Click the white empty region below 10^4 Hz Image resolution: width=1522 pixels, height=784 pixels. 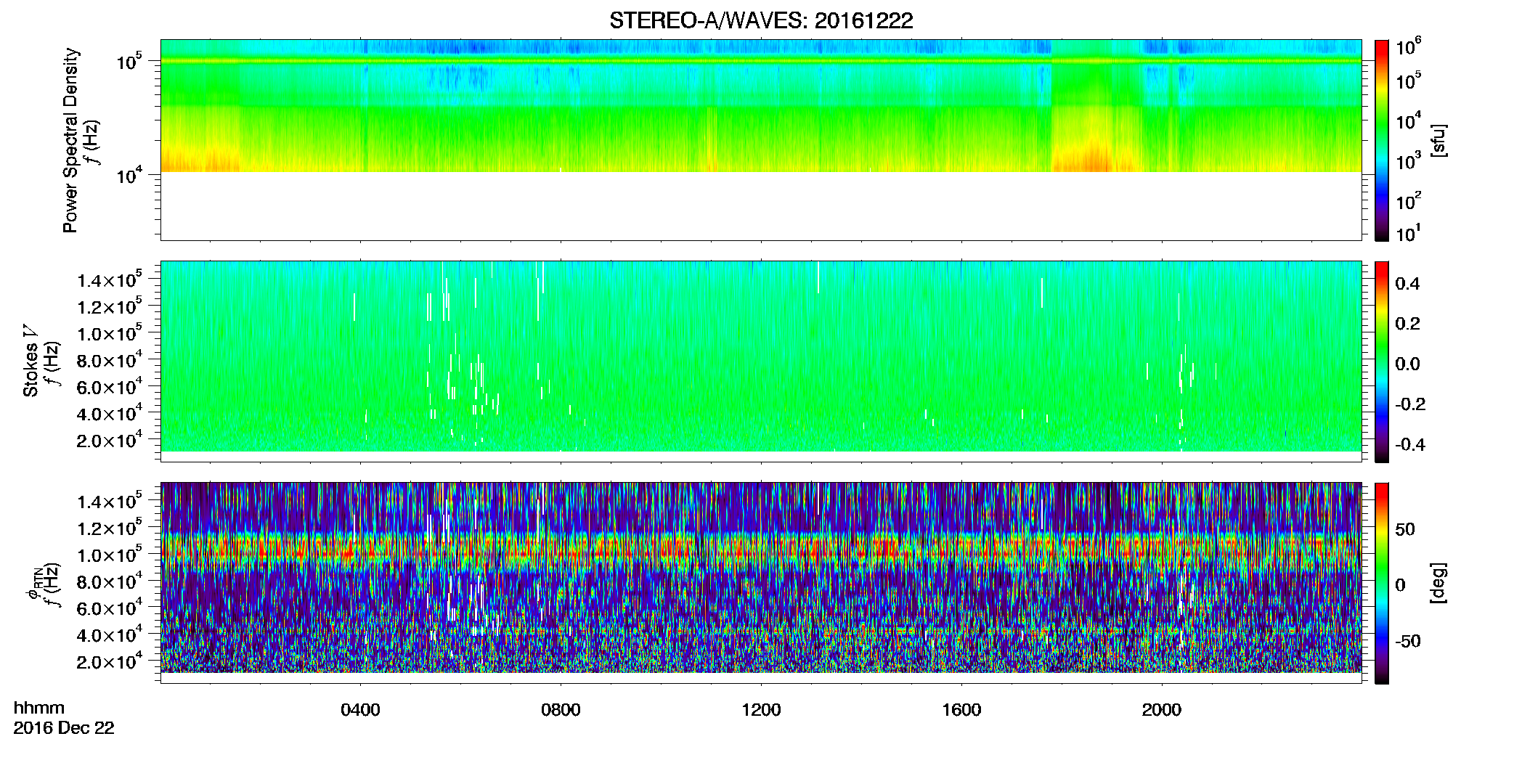click(x=761, y=206)
